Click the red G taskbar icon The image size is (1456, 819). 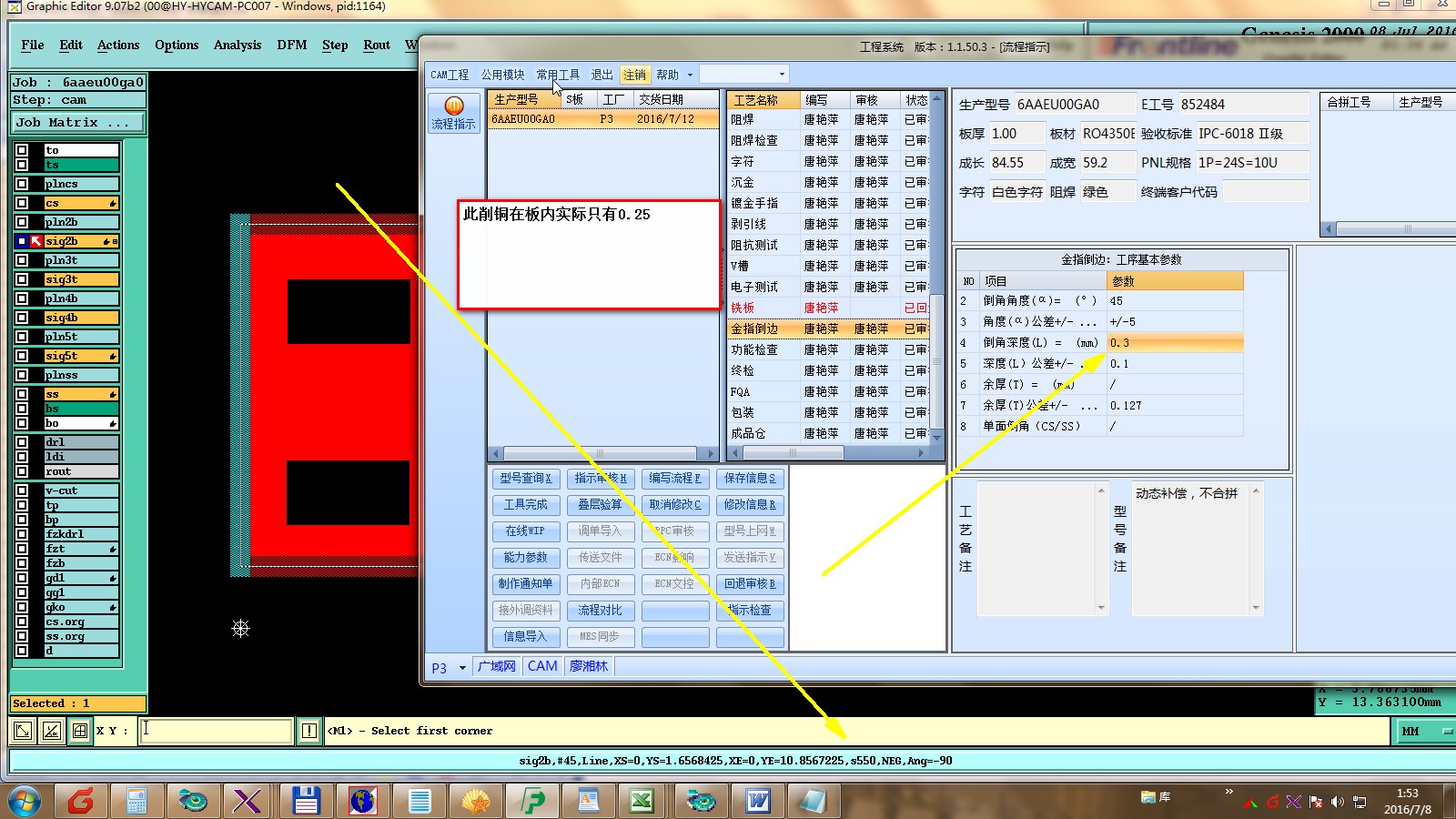(80, 801)
